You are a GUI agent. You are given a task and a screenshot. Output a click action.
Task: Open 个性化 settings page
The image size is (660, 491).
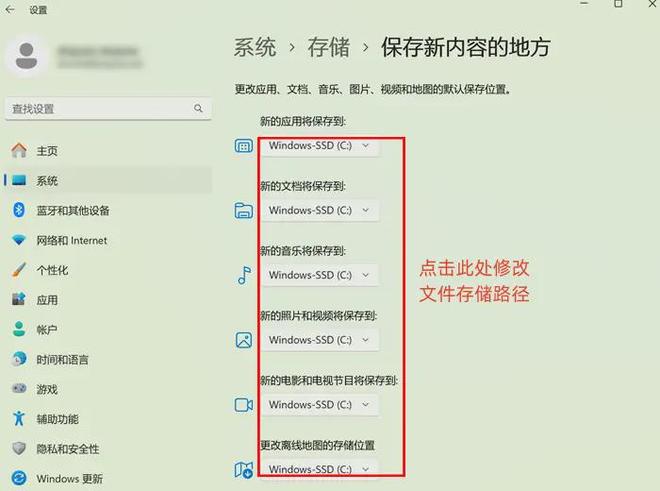tap(53, 270)
